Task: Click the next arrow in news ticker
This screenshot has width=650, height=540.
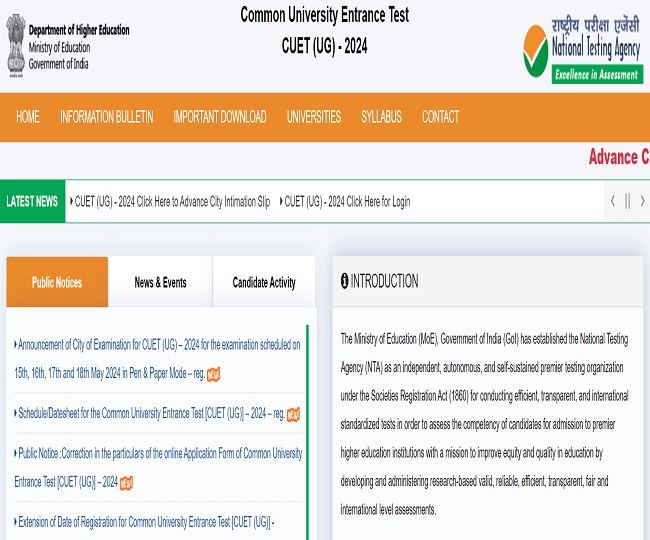Action: coord(641,201)
